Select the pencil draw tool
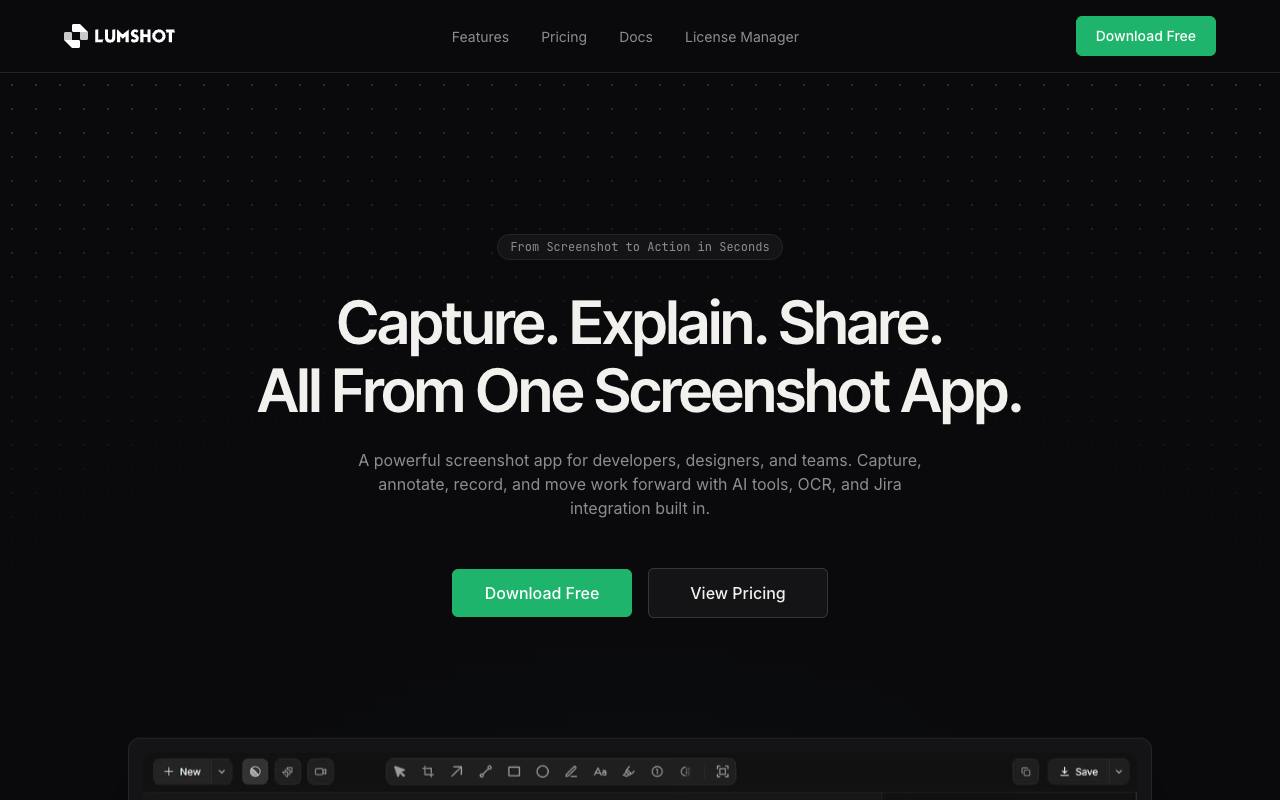This screenshot has width=1280, height=800. click(571, 771)
